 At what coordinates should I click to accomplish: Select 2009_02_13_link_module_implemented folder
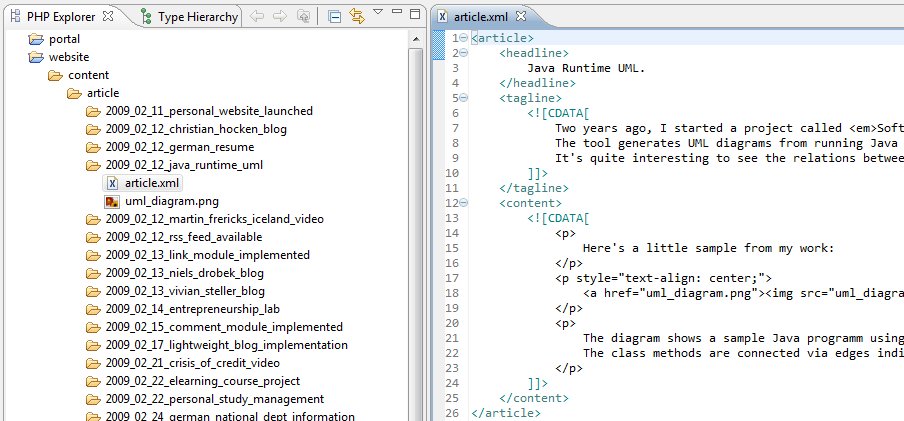208,255
